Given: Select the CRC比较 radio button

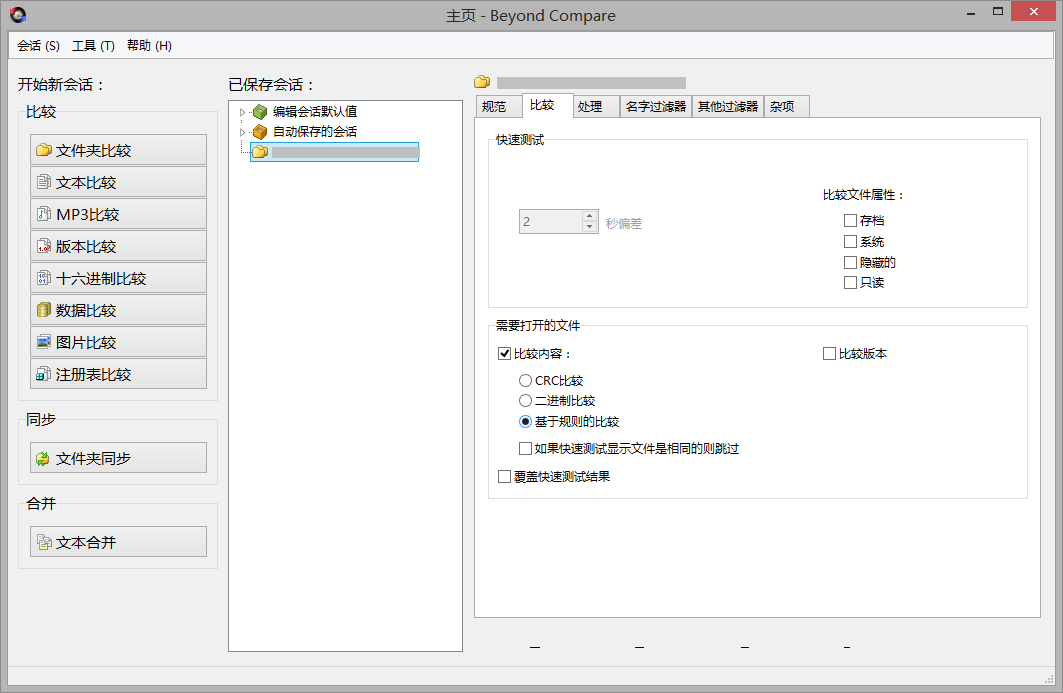Looking at the screenshot, I should tap(525, 381).
